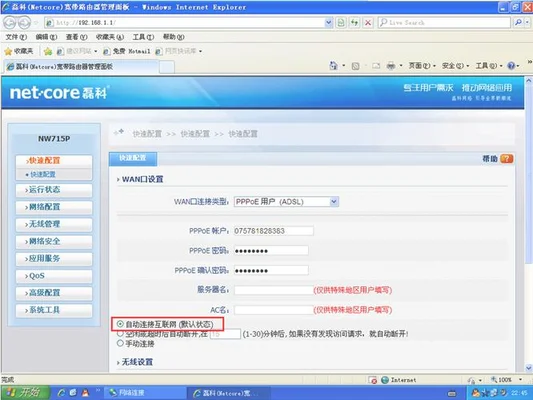Click the Free Hotmail favorites link
The width and height of the screenshot is (533, 400).
click(127, 51)
